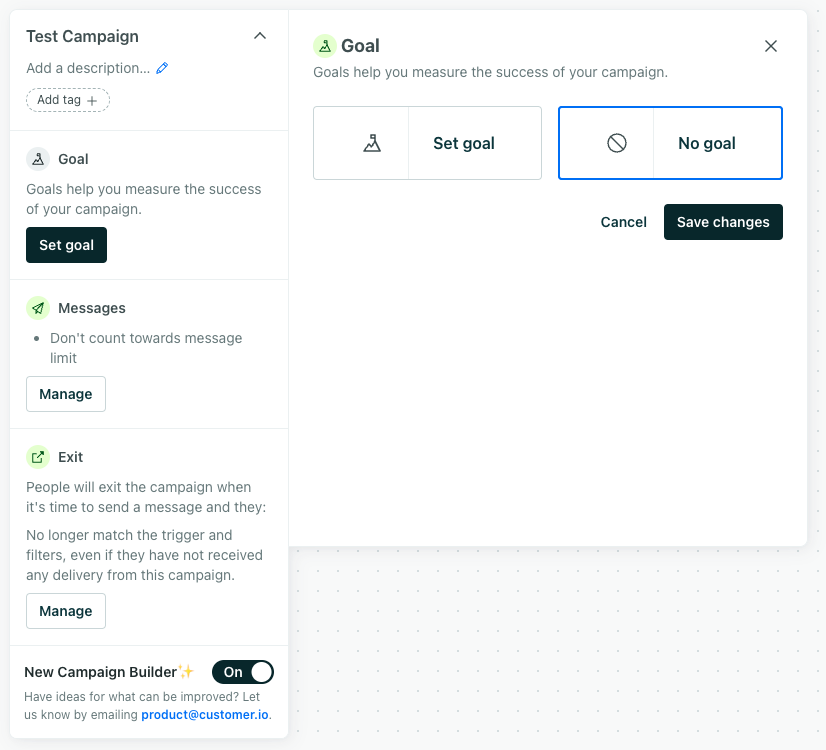The image size is (826, 750).
Task: Cancel the goal changes
Action: 624,222
